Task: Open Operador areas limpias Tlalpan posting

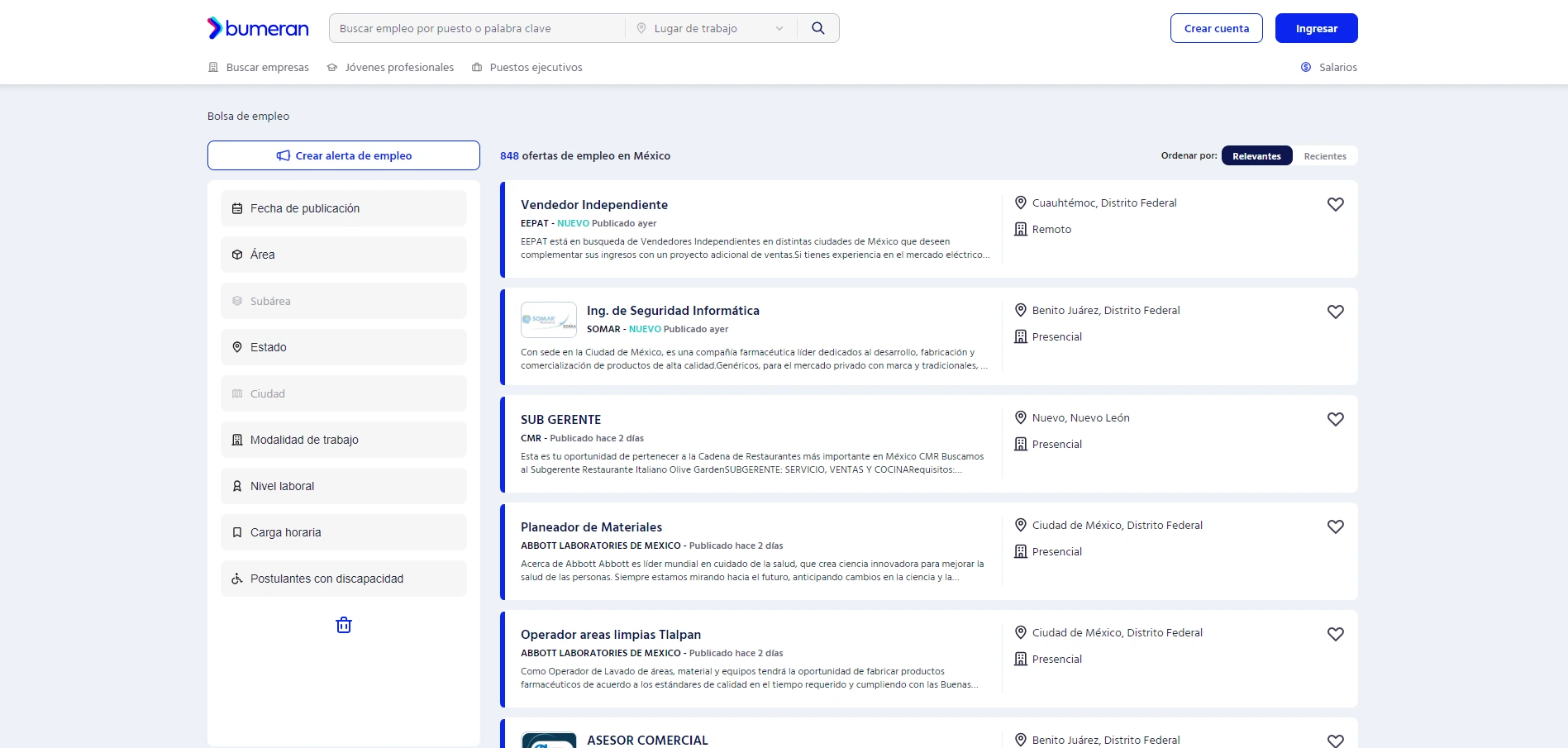Action: [611, 634]
